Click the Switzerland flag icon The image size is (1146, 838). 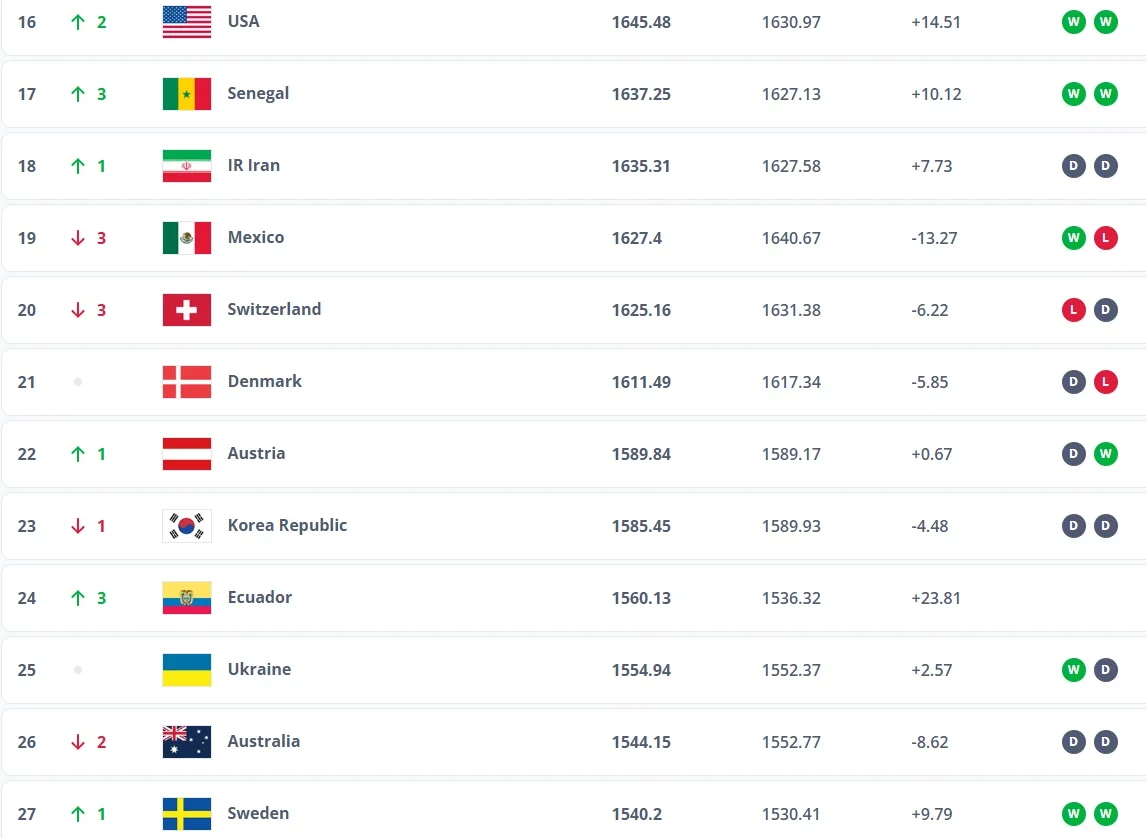187,310
